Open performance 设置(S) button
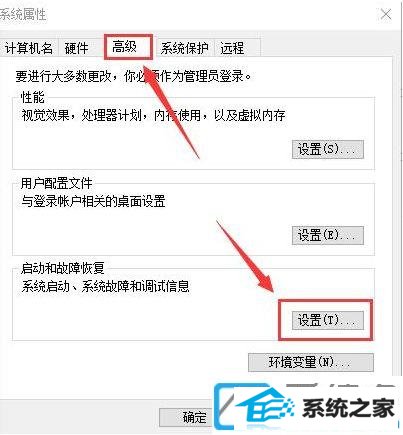Screen dimensions: 403x435 click(x=328, y=149)
